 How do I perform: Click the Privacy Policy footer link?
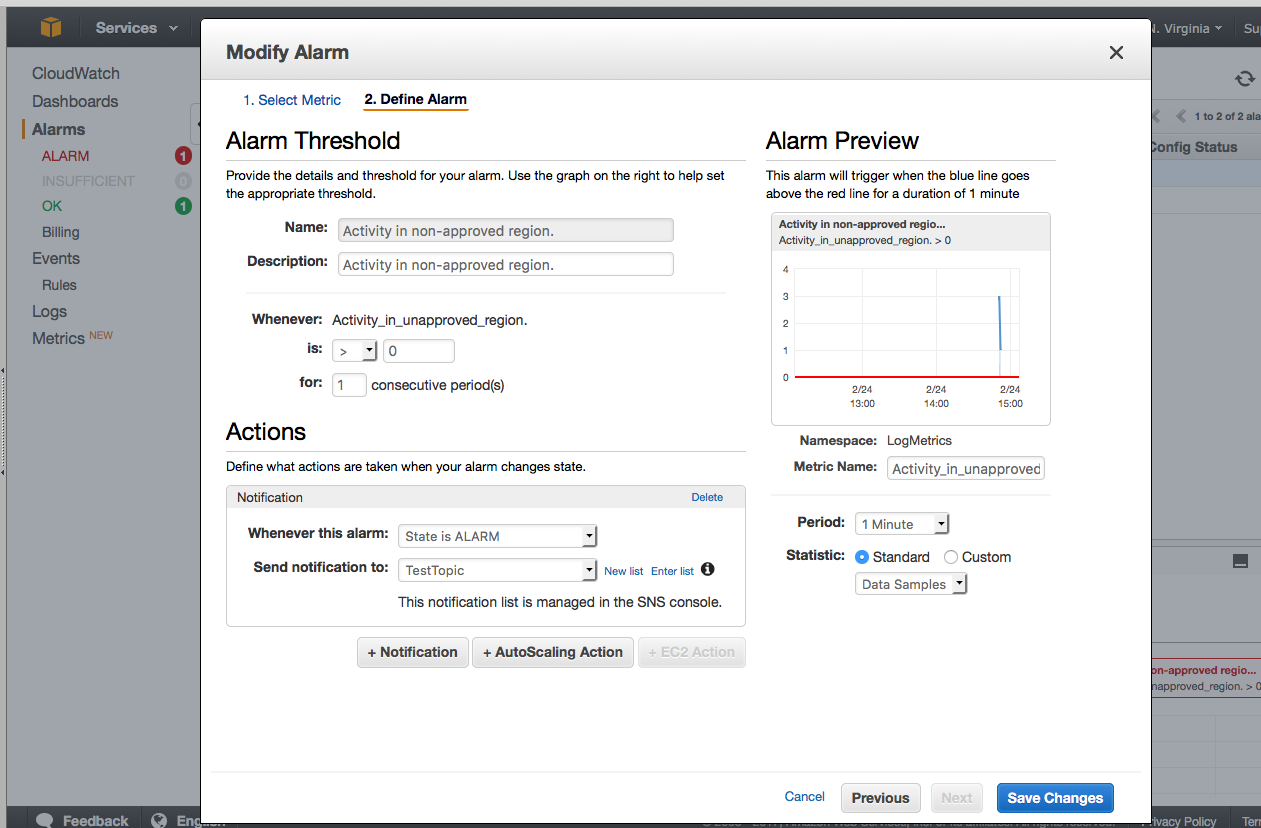1181,821
